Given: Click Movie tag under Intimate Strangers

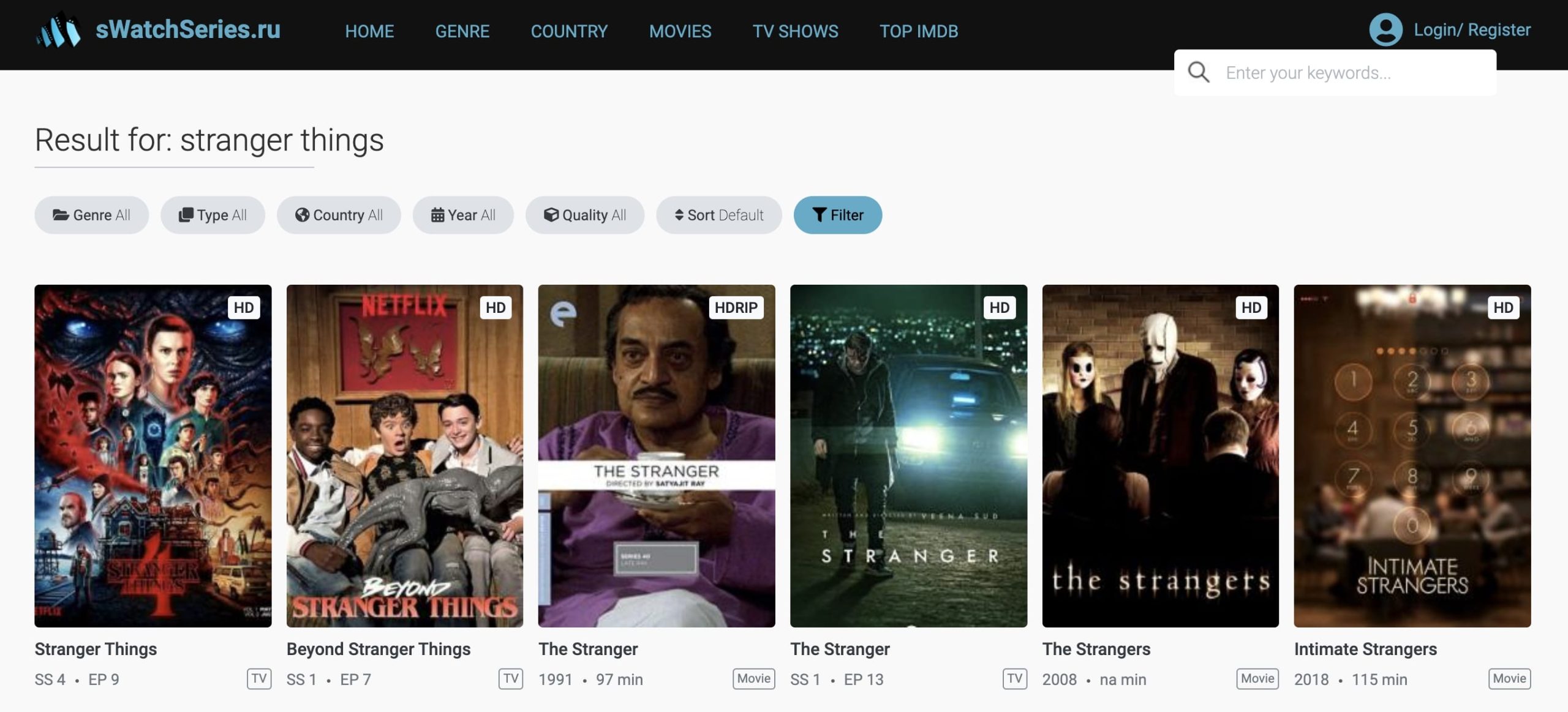Looking at the screenshot, I should (1509, 678).
